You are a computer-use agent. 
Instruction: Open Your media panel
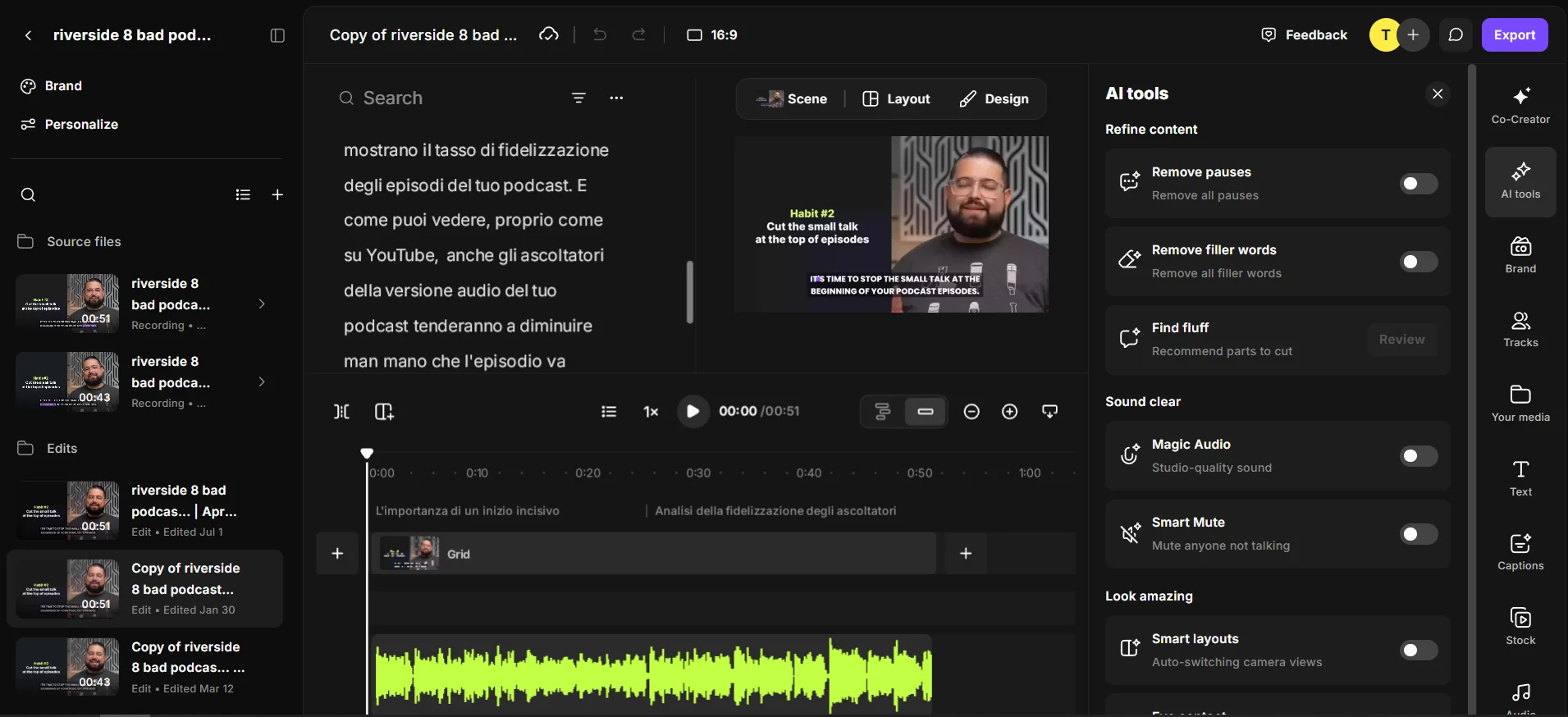pyautogui.click(x=1520, y=403)
